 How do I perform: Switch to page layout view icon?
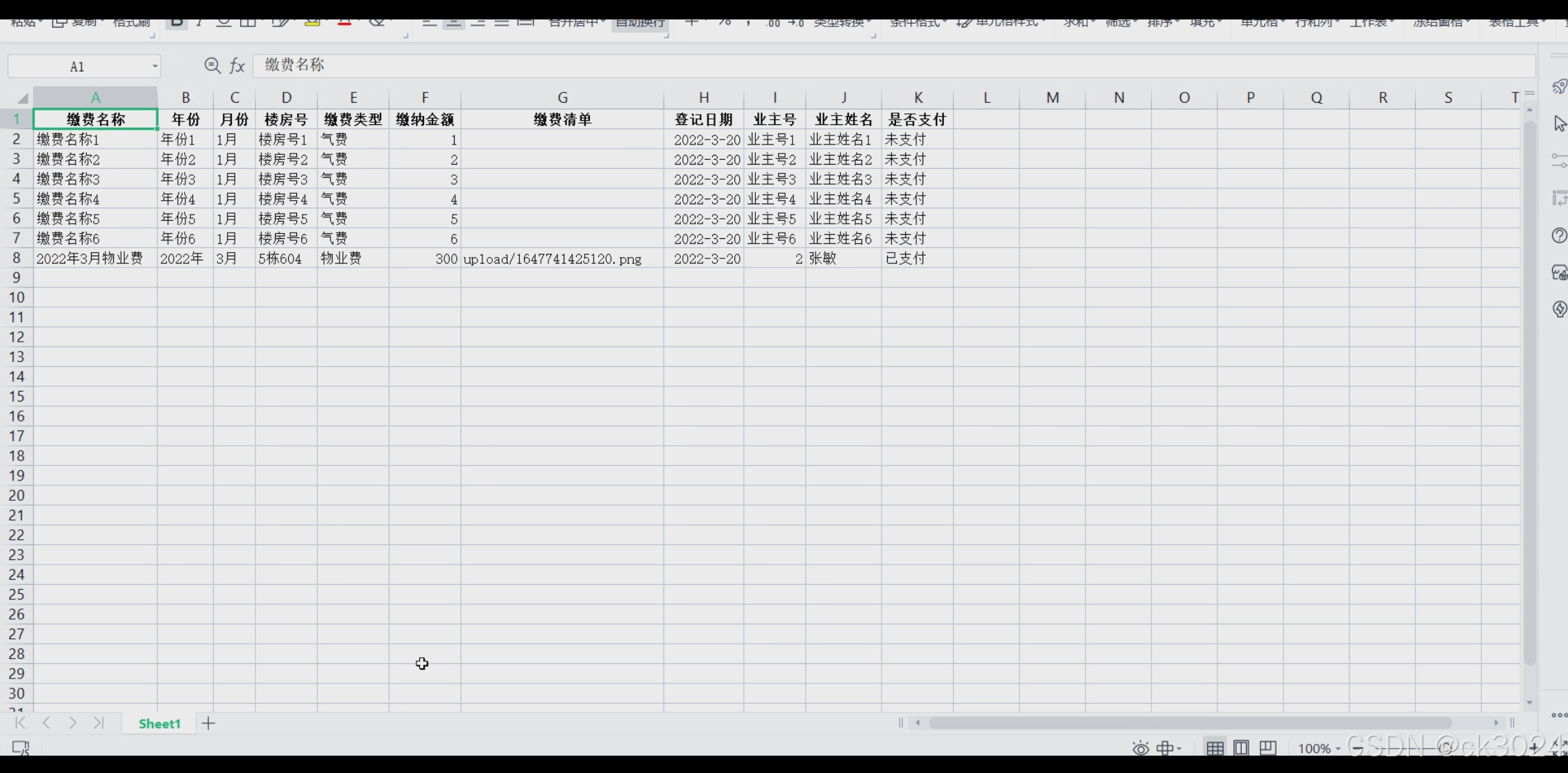(x=1241, y=749)
